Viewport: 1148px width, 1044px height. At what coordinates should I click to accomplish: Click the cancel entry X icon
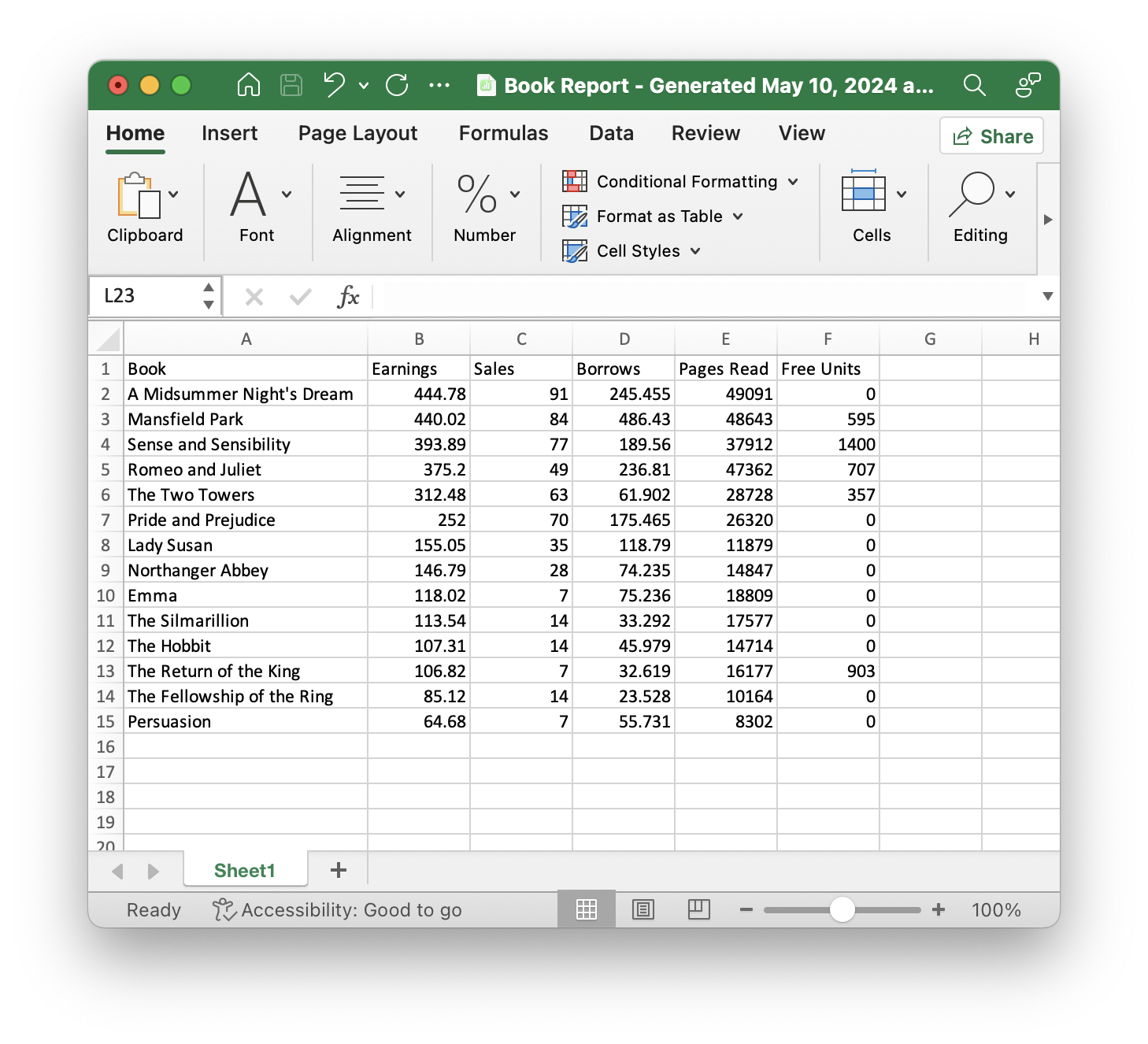(254, 297)
